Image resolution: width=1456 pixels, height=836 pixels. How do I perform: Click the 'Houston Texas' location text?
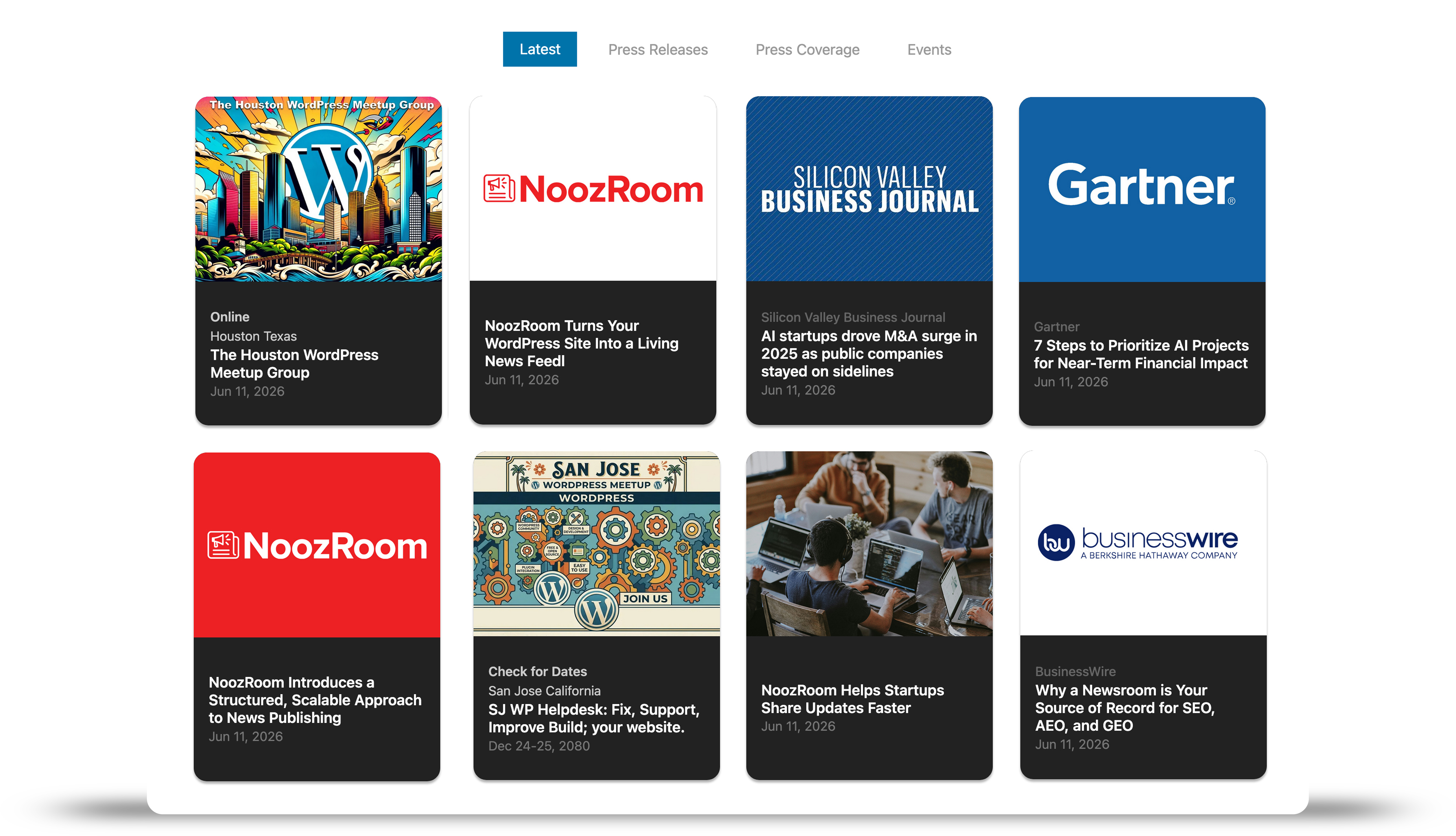pos(253,336)
